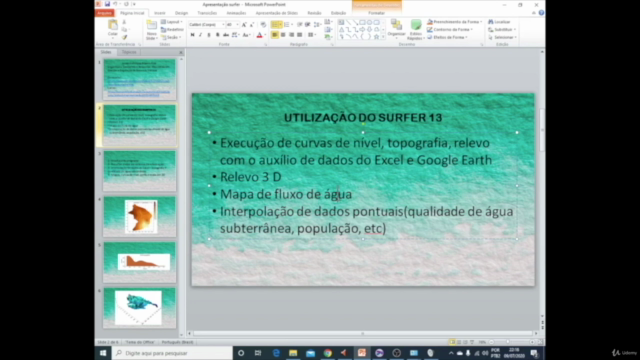Viewport: 640px width, 360px height.
Task: Click Estilos Rápidos button
Action: coord(416,29)
